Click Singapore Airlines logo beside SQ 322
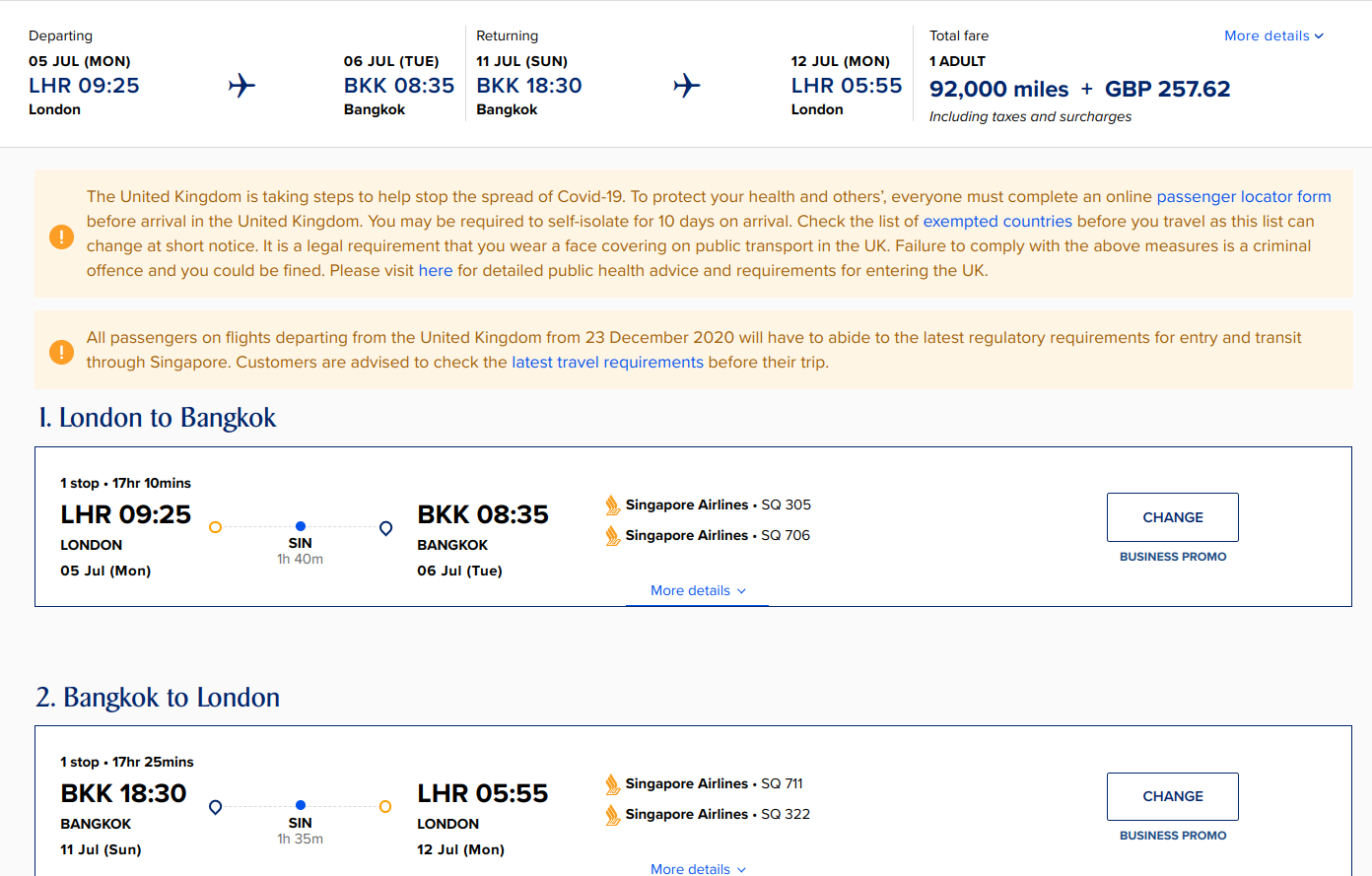 [x=613, y=815]
